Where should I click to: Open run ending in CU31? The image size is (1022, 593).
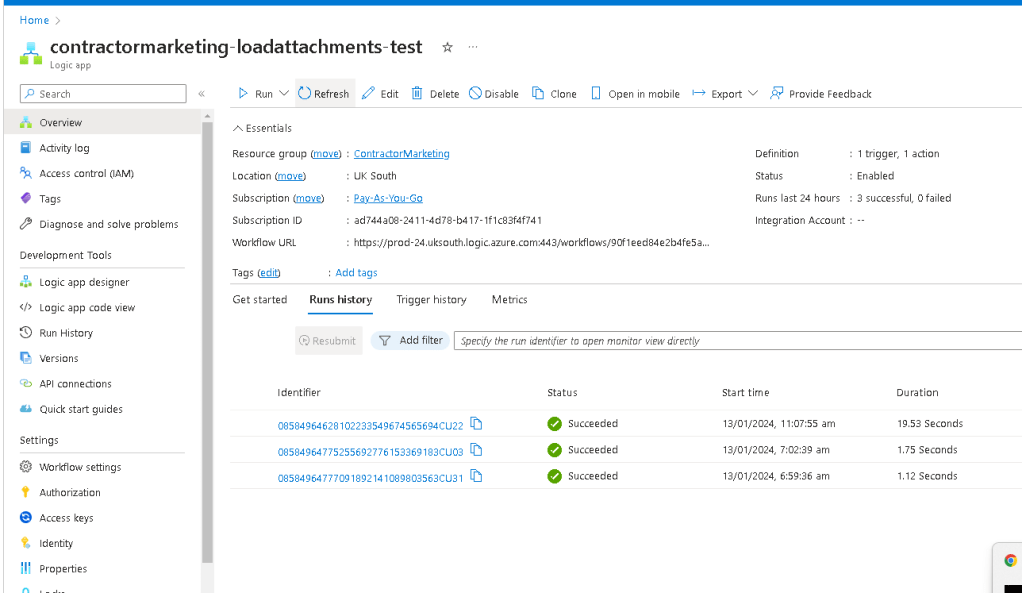tap(370, 478)
